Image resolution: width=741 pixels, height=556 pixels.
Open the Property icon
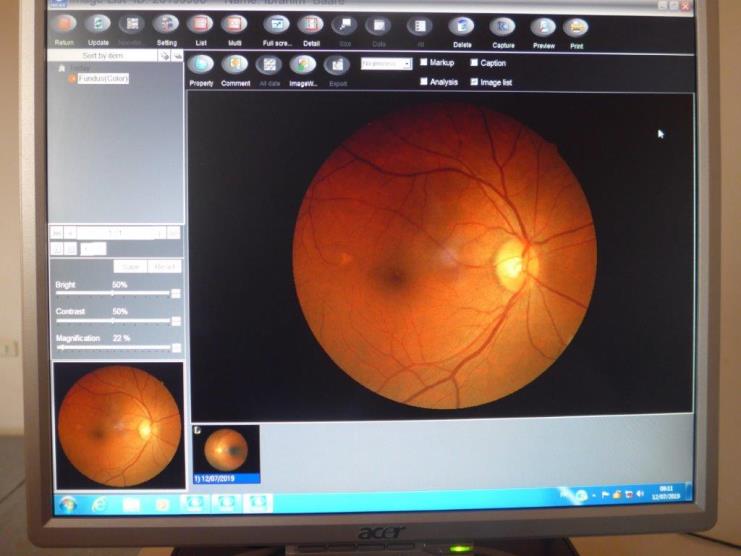click(x=201, y=64)
